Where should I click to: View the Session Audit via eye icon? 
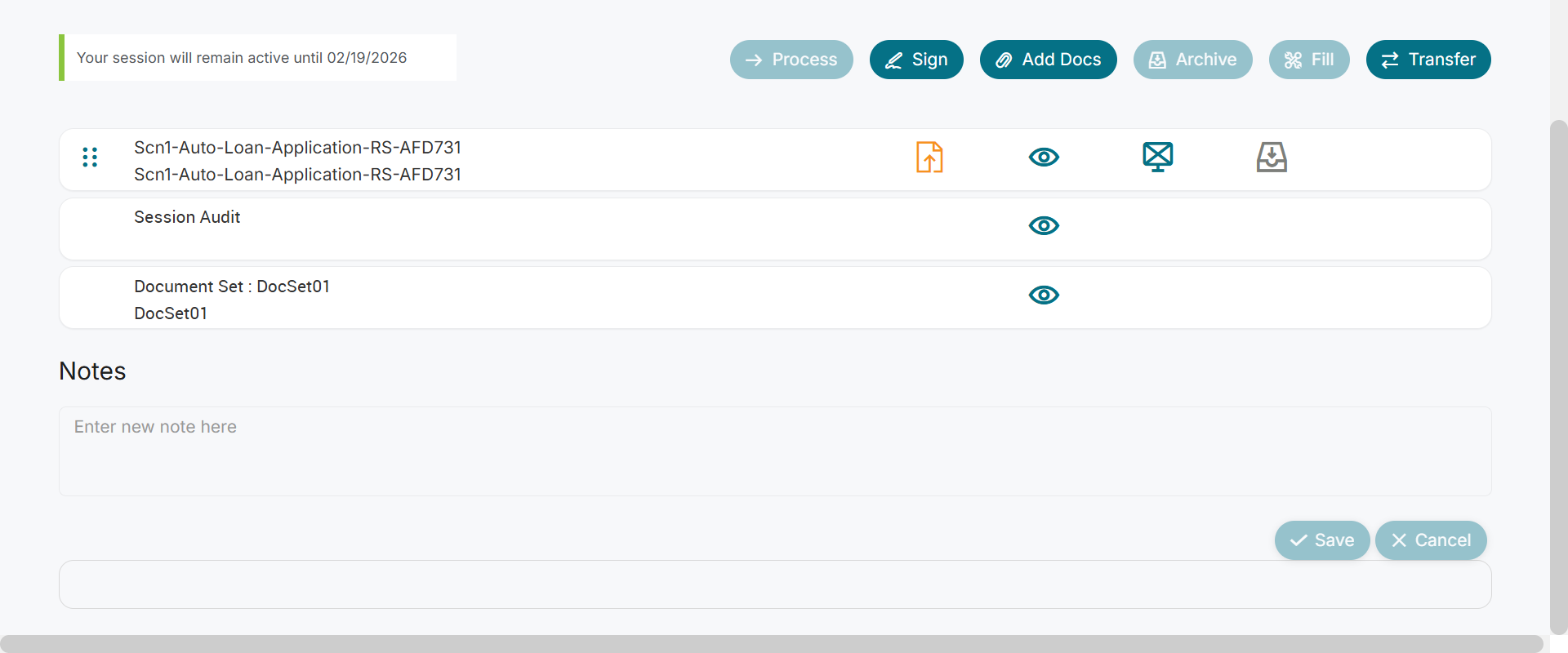click(x=1044, y=225)
